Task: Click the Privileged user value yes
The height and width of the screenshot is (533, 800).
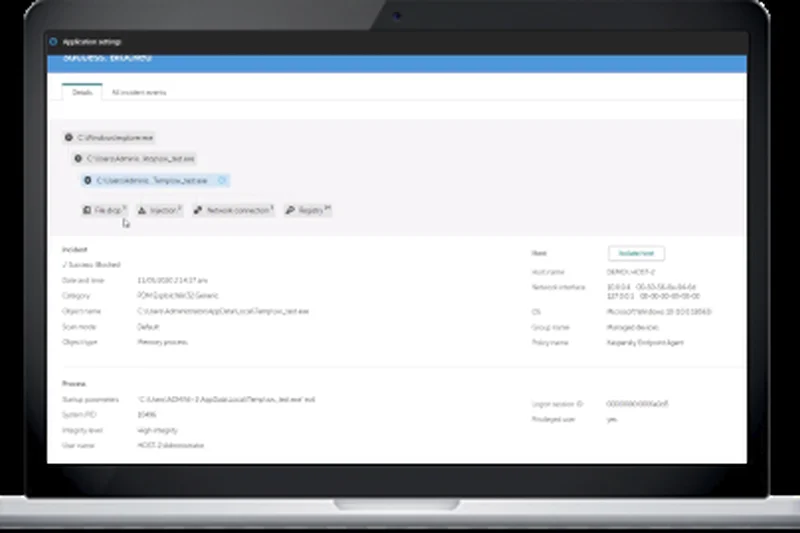Action: pos(612,420)
